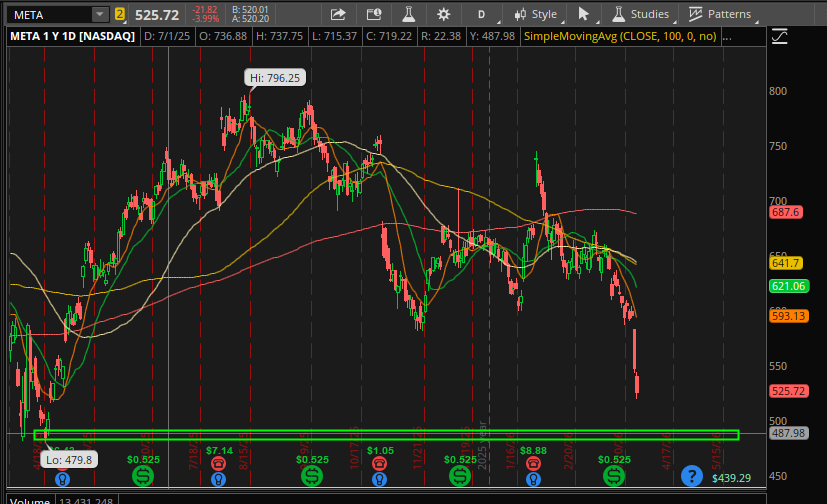Expand the ellipsis after SimpleMovingAvg label
The height and width of the screenshot is (504, 827).
click(x=727, y=36)
